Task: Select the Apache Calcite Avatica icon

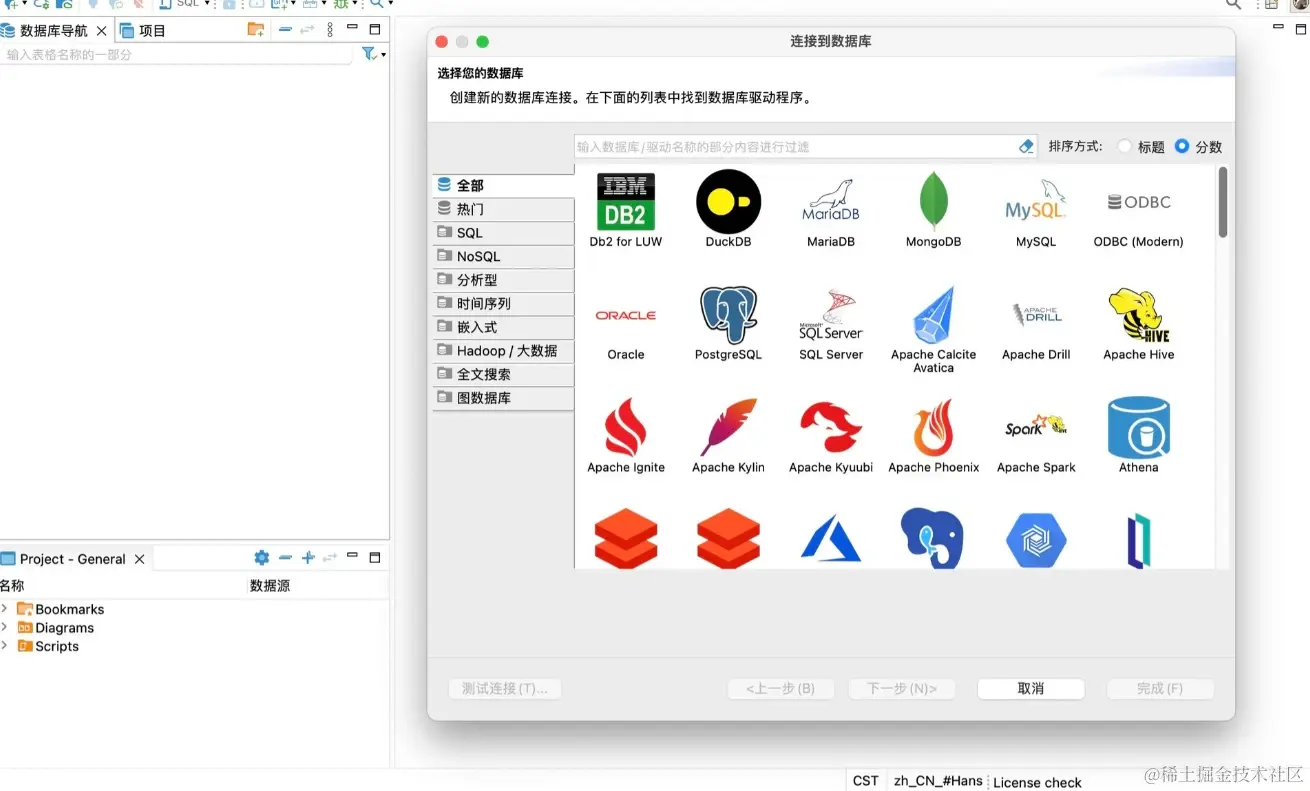Action: 933,315
